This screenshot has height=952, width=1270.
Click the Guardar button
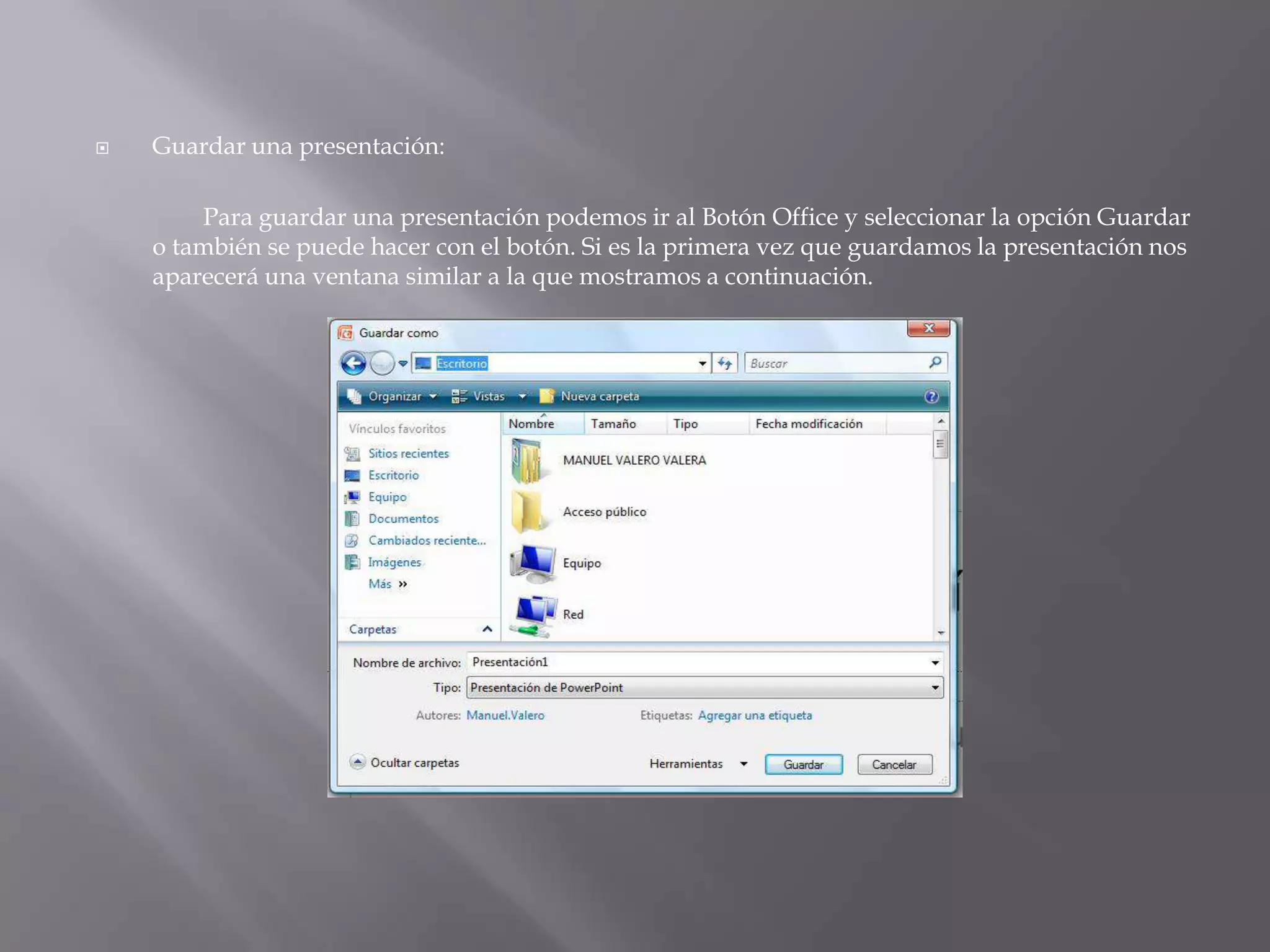(x=803, y=765)
